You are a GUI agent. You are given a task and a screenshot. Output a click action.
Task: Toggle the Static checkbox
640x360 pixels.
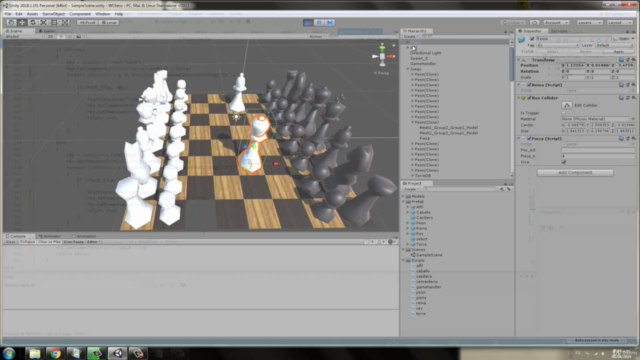[x=616, y=39]
